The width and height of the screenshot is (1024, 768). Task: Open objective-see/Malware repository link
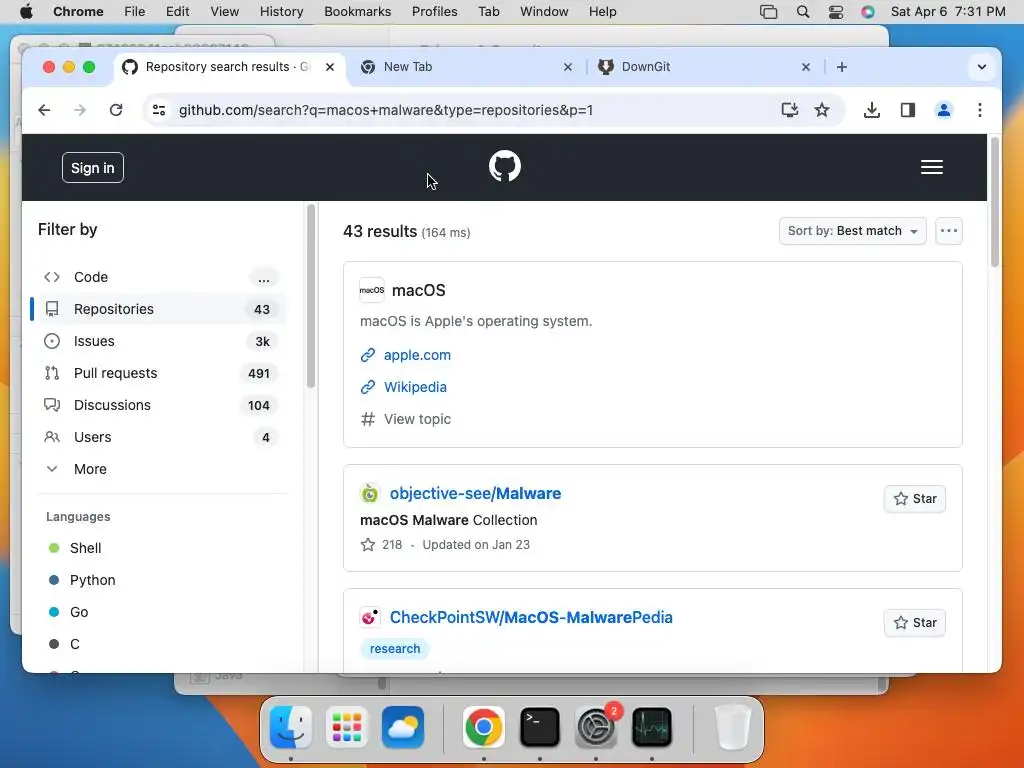(x=475, y=494)
